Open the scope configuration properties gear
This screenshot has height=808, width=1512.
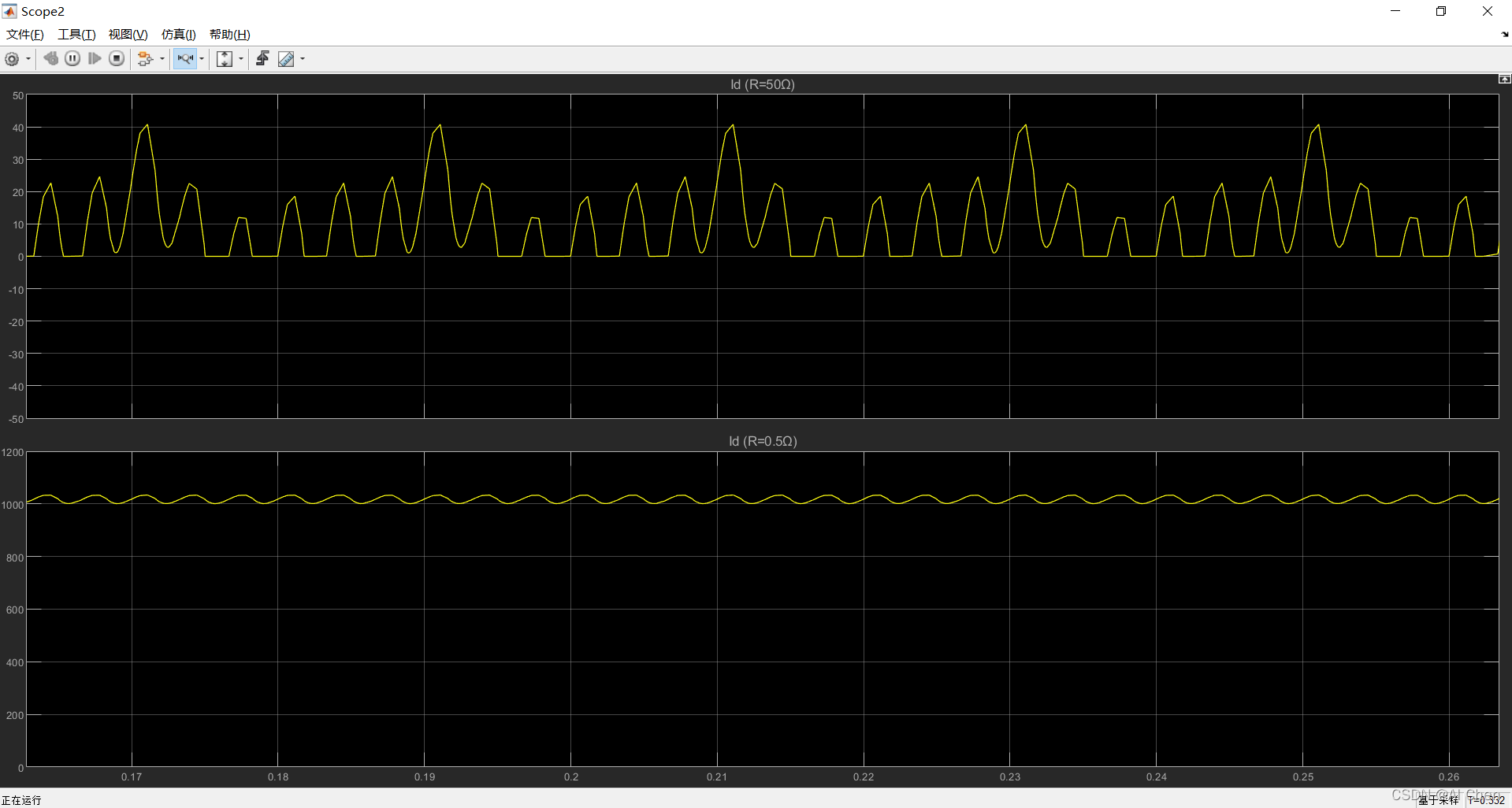click(x=12, y=59)
